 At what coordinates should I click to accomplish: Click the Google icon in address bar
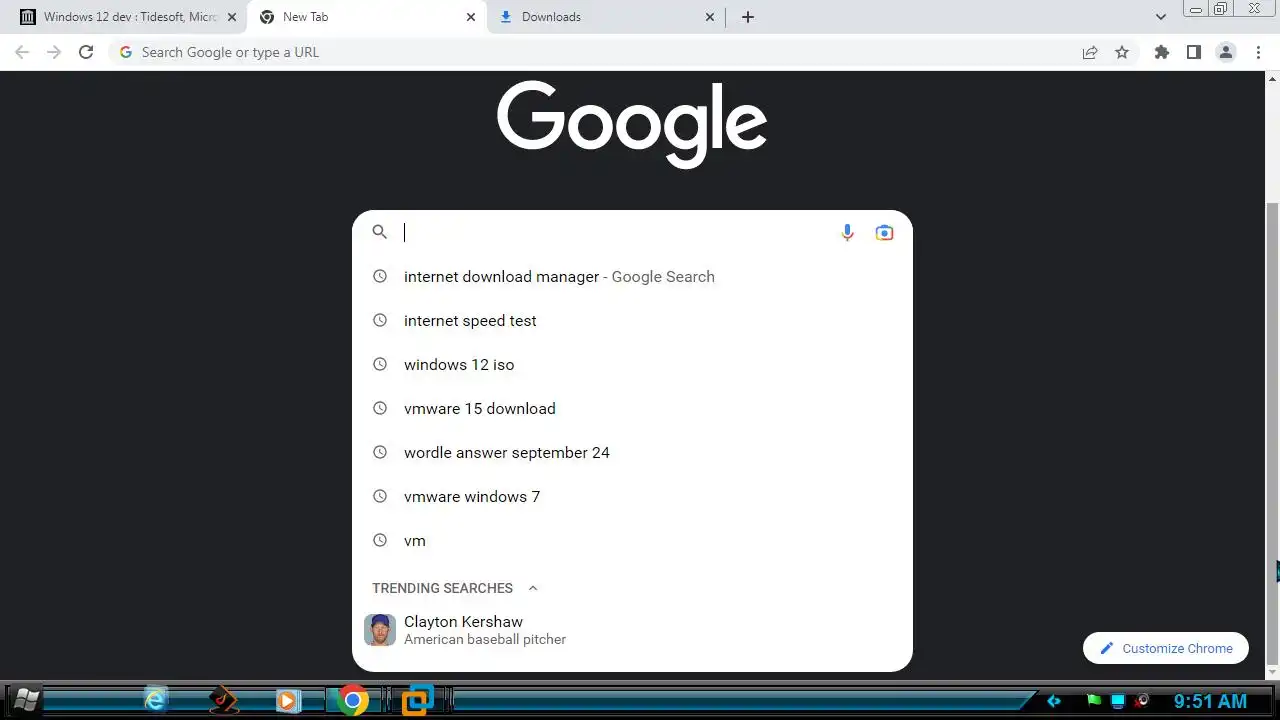[x=125, y=52]
